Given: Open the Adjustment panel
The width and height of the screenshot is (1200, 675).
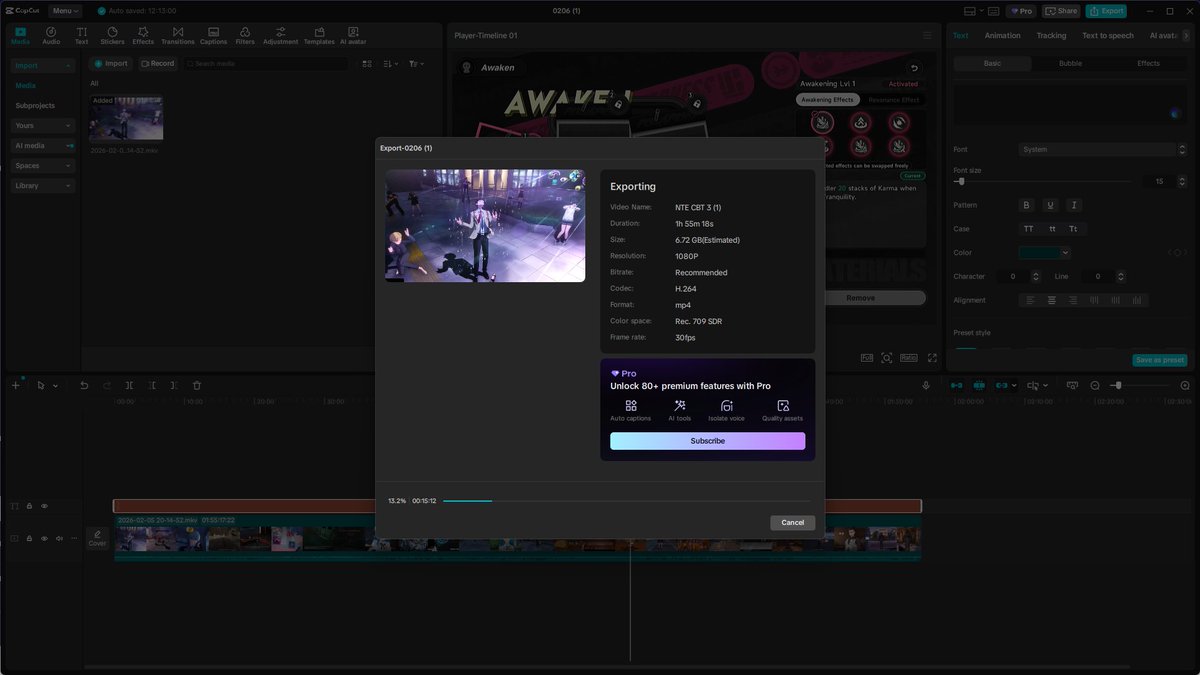Looking at the screenshot, I should 281,36.
